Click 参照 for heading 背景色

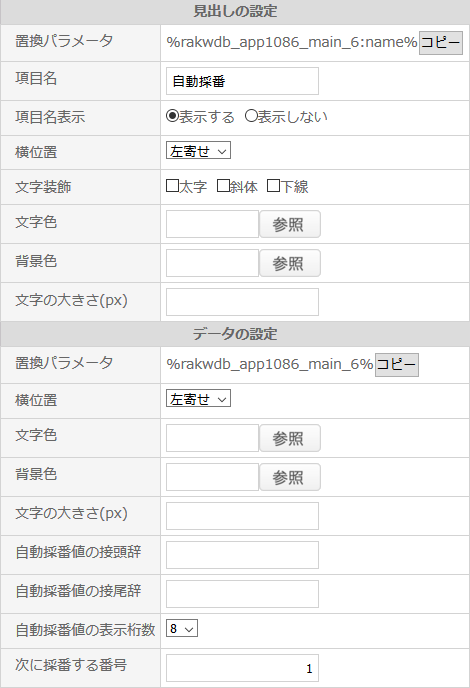[290, 263]
